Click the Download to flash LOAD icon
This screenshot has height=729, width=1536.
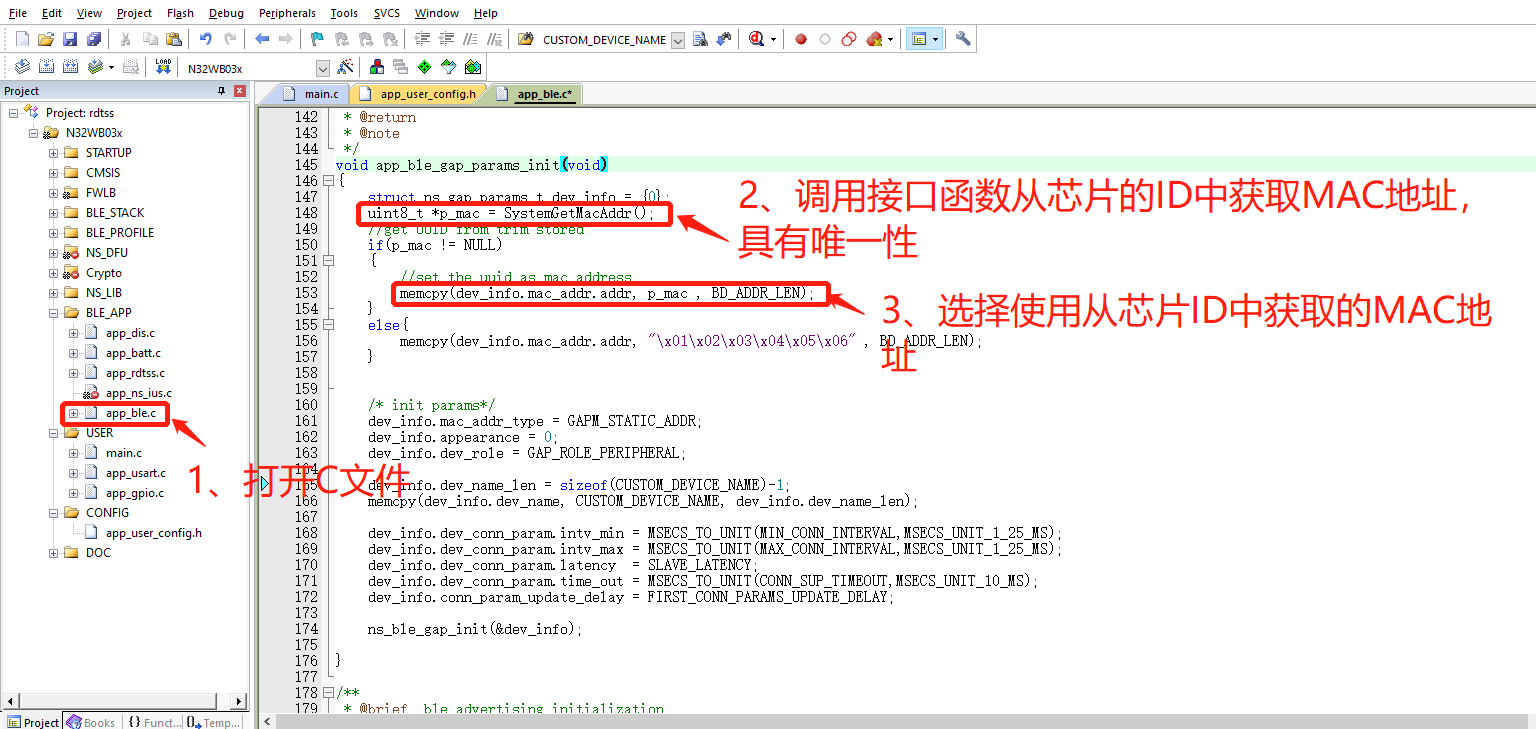pyautogui.click(x=163, y=67)
